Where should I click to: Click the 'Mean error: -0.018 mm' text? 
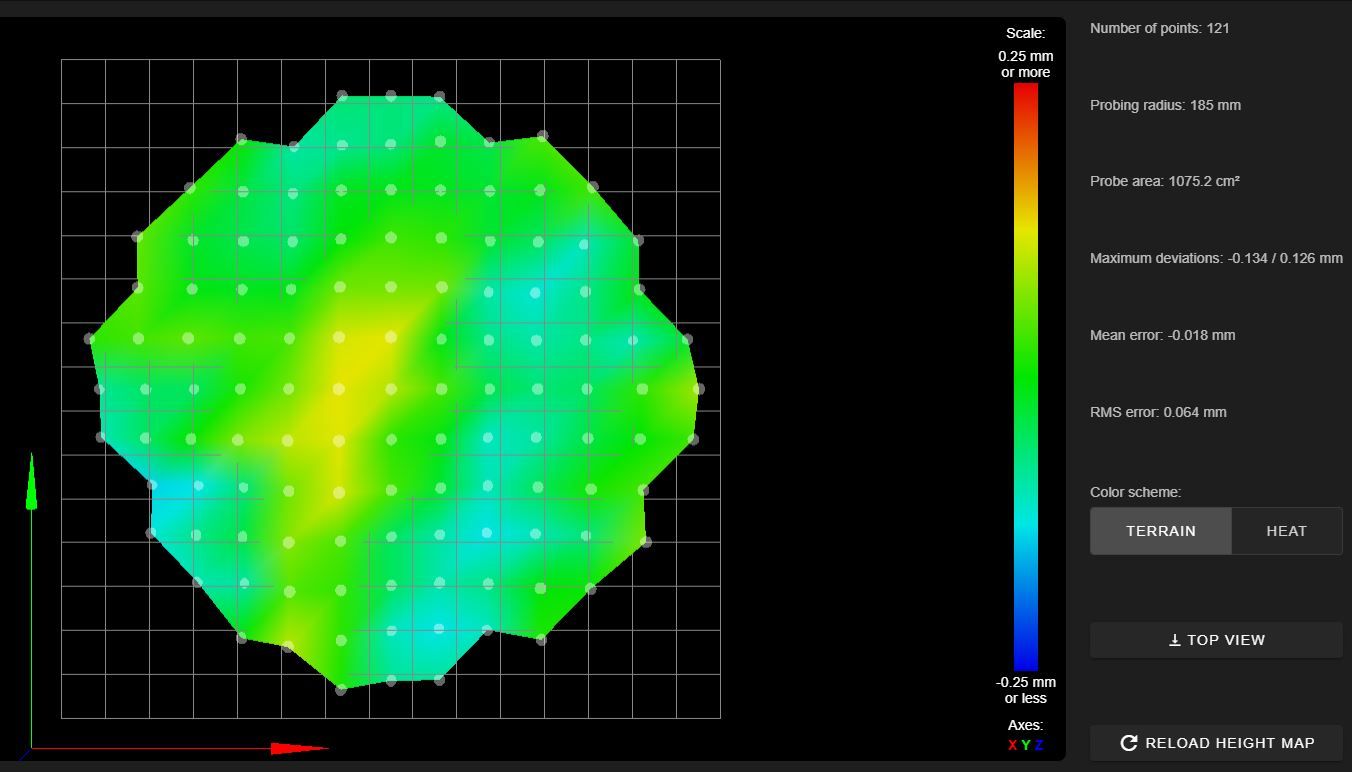pos(1162,335)
